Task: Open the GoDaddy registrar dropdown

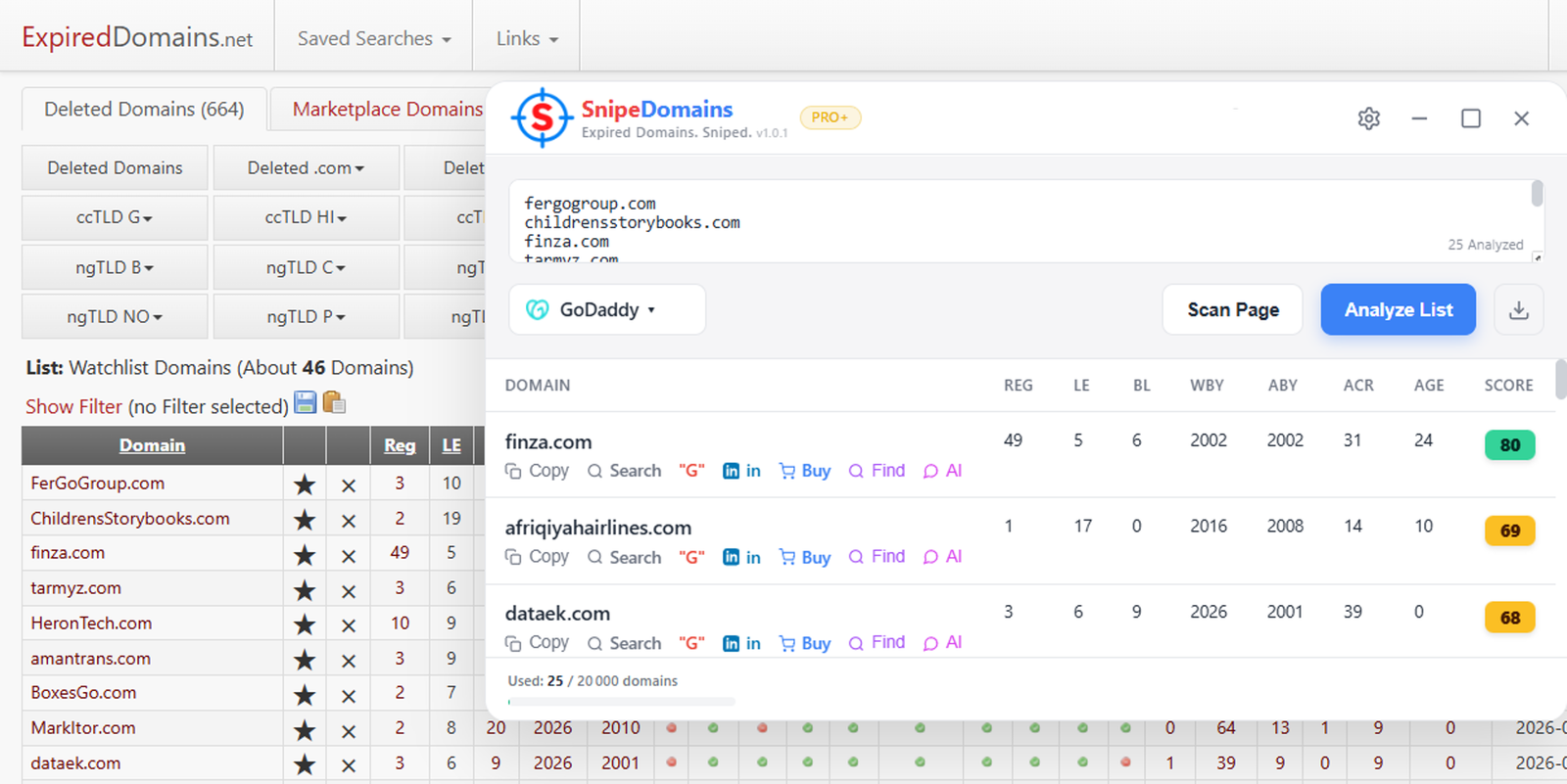Action: click(x=607, y=309)
